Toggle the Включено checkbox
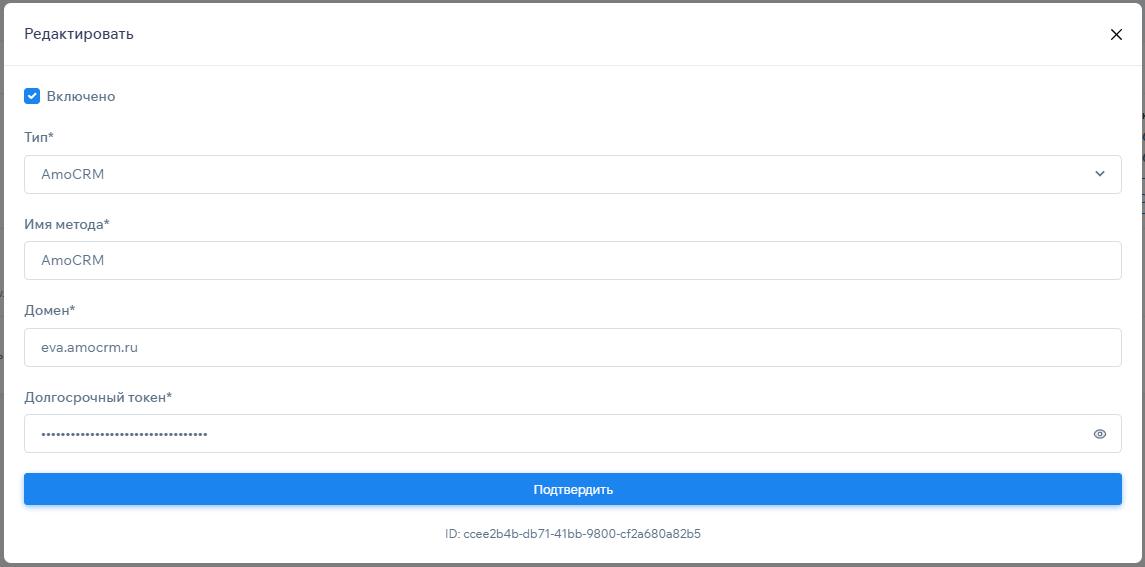Viewport: 1145px width, 567px height. 32,97
